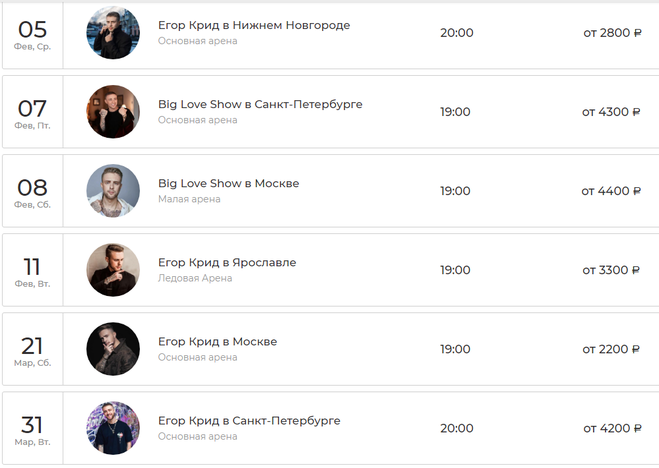Open photo for March 31 Saint Petersburg concert
659x468 pixels.
(x=113, y=428)
